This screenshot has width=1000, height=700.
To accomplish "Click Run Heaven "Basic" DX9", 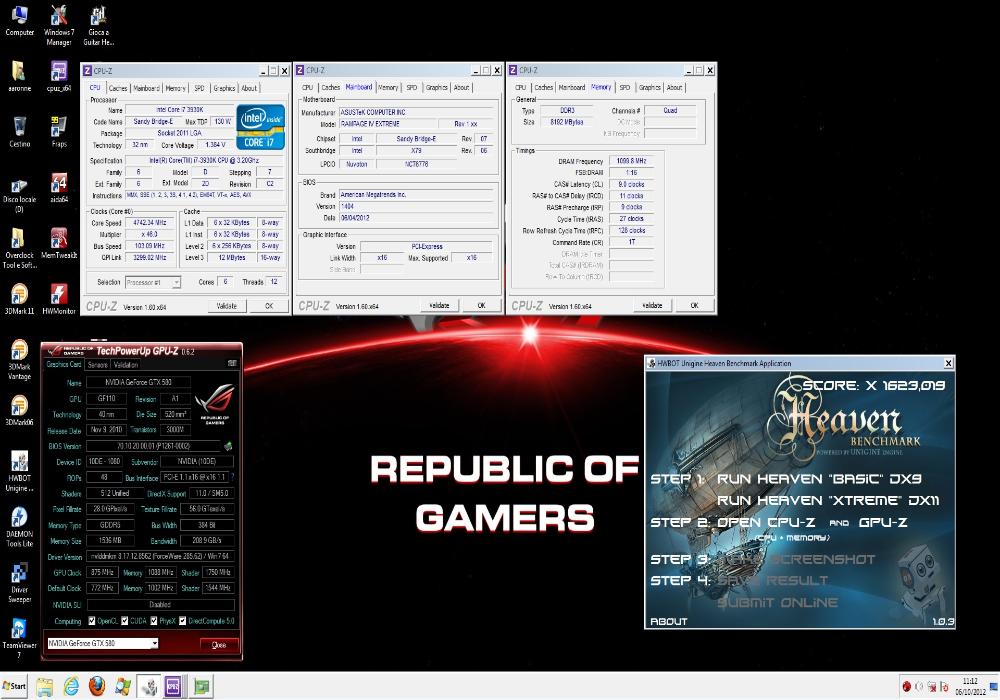I will (819, 479).
